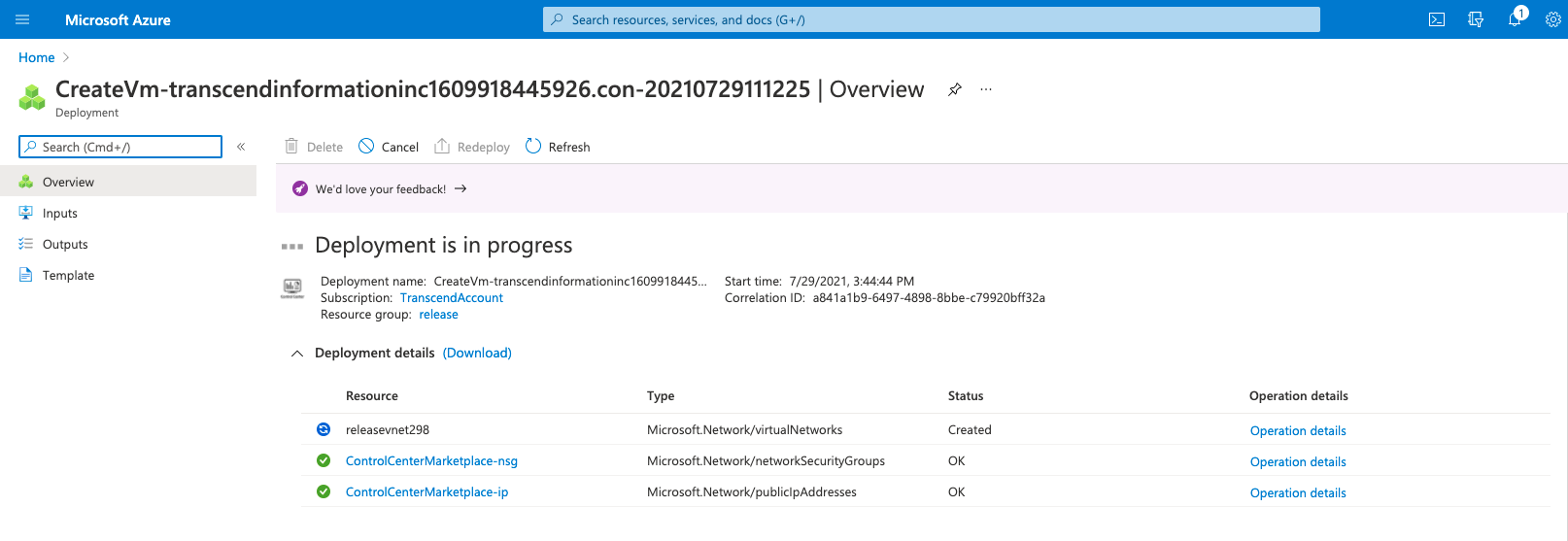Click the Microsoft.Network/networkSecurityGroups type cell
Viewport: 1568px width, 541px height.
[x=766, y=460]
